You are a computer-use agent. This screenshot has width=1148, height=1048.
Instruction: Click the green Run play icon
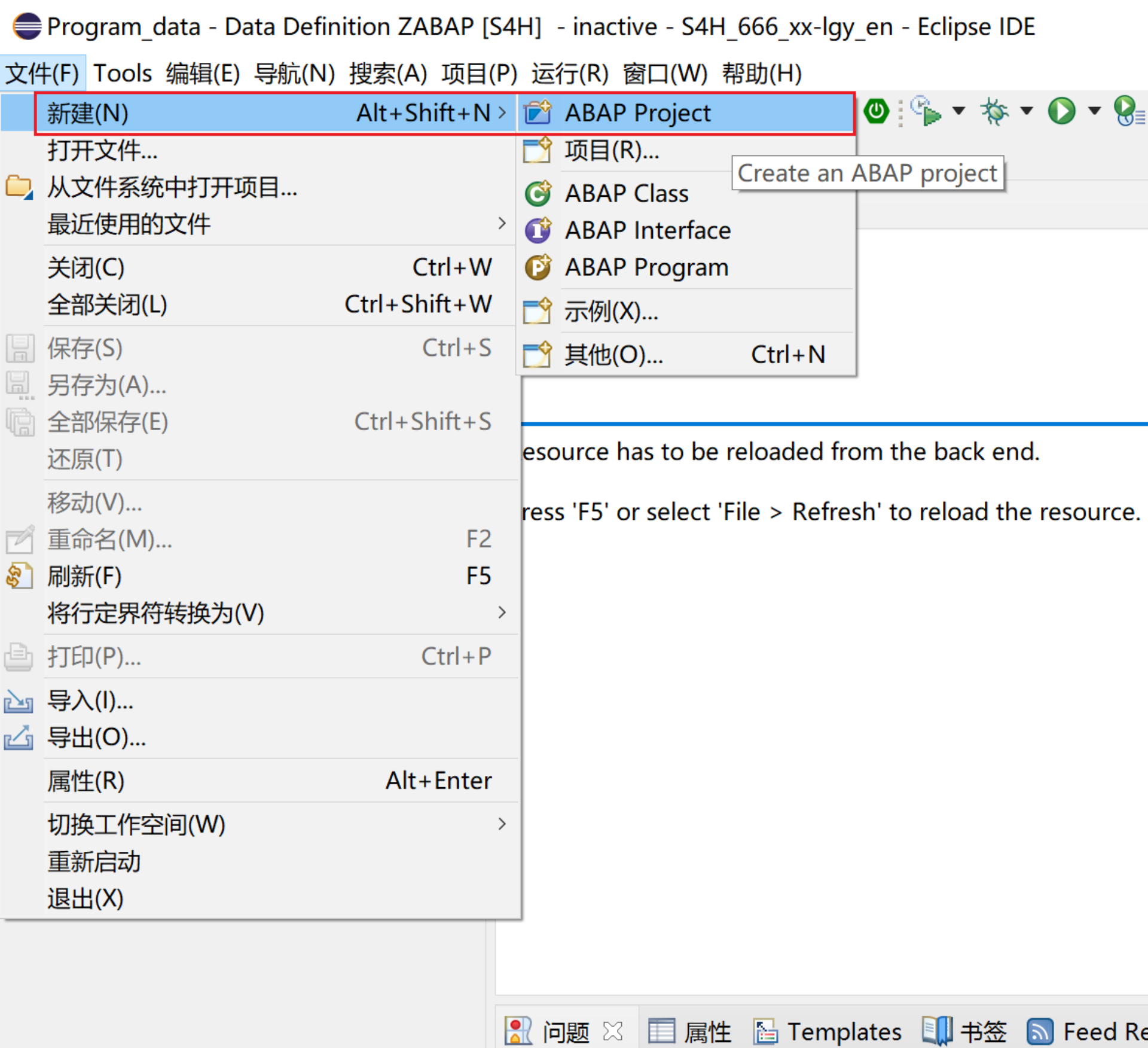click(x=1061, y=112)
